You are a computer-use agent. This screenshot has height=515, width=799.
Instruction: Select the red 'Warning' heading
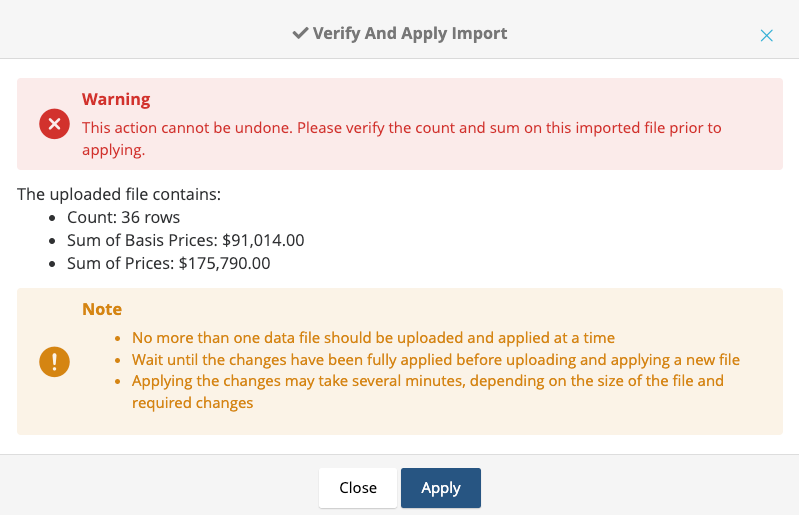coord(116,100)
